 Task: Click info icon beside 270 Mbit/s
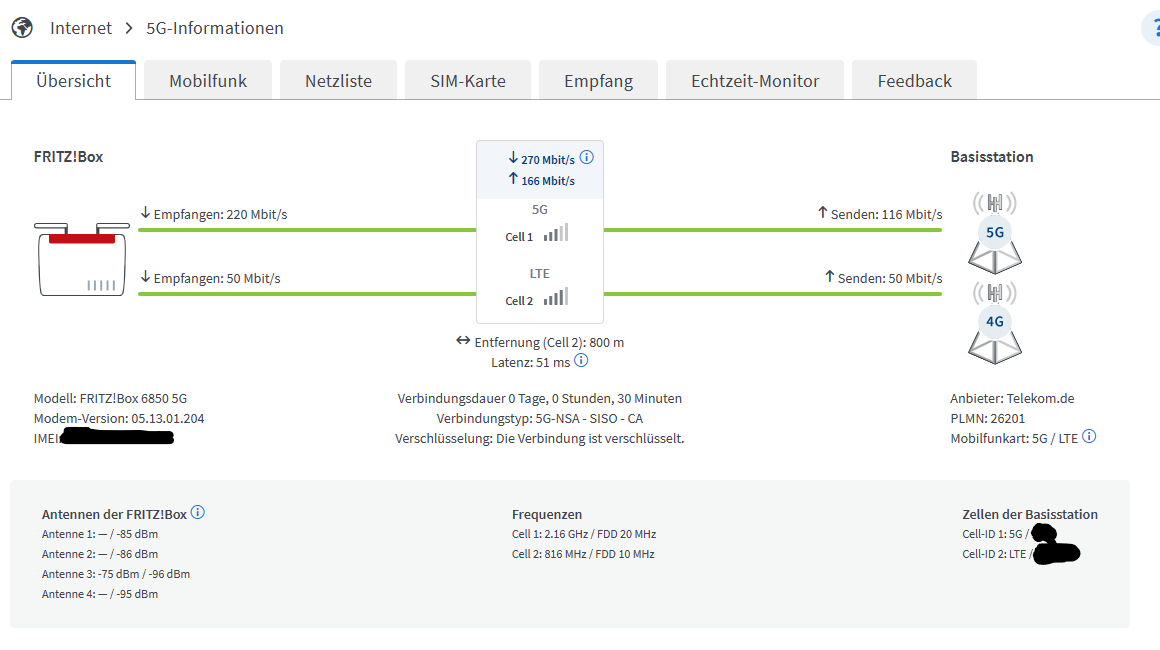coord(587,157)
